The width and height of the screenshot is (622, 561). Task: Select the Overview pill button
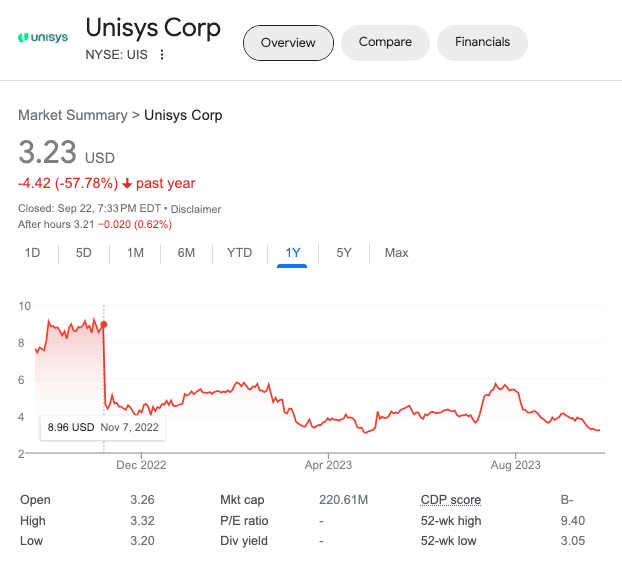point(288,42)
